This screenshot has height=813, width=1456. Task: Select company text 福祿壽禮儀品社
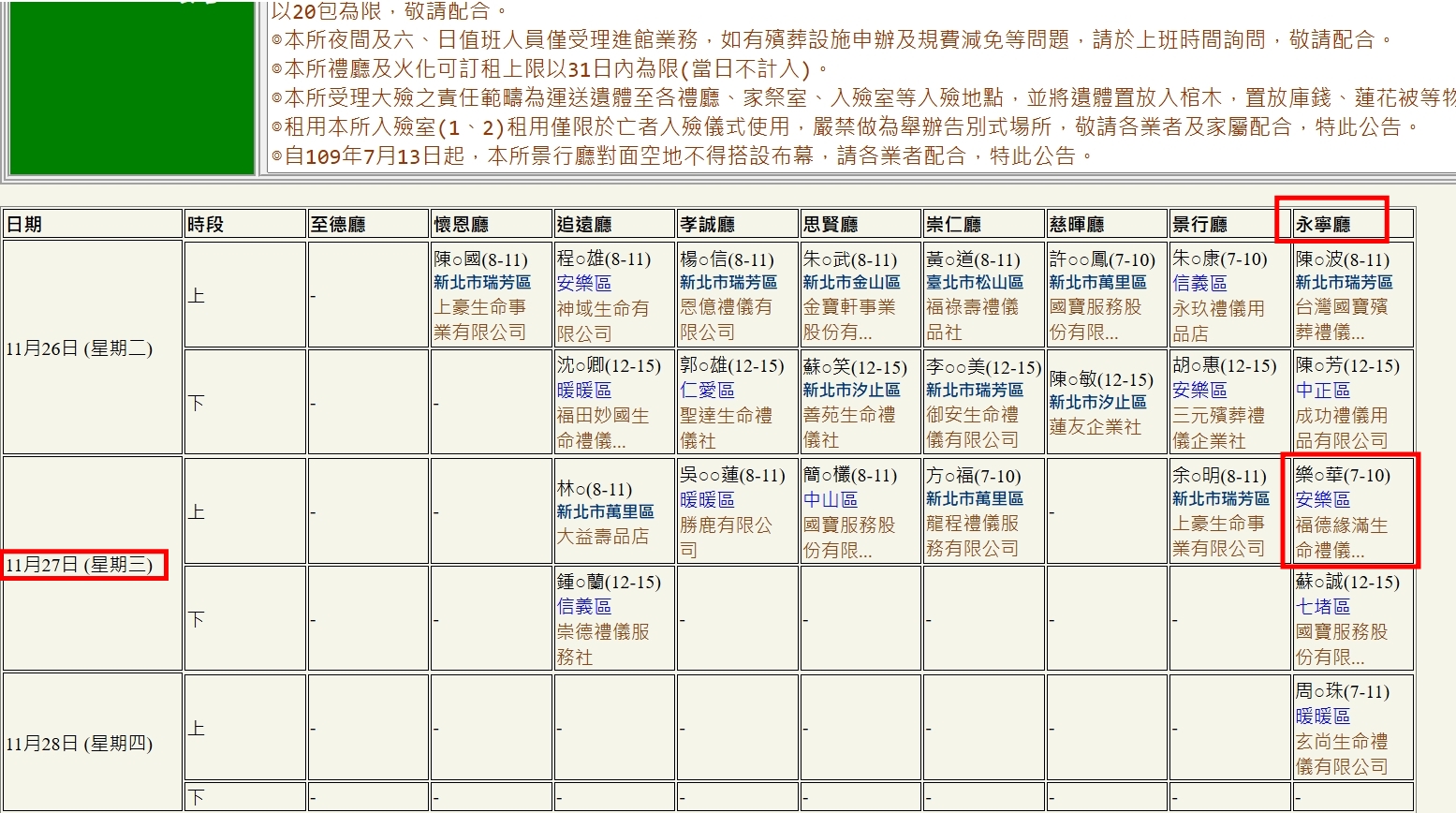pos(972,319)
